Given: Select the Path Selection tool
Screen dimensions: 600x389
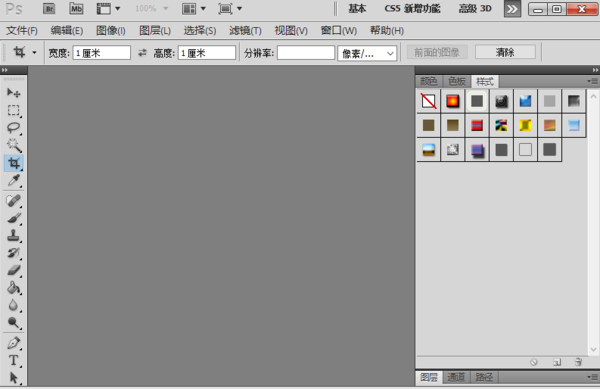Looking at the screenshot, I should click(x=14, y=378).
